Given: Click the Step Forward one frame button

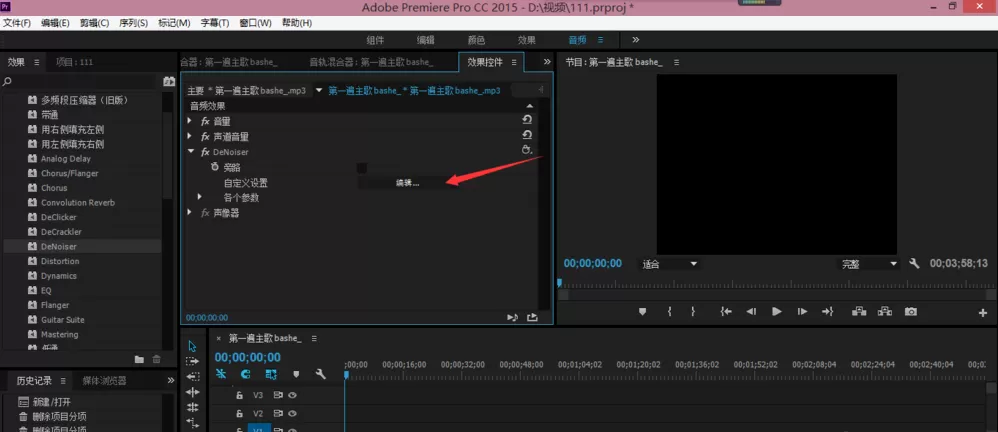Looking at the screenshot, I should 803,312.
